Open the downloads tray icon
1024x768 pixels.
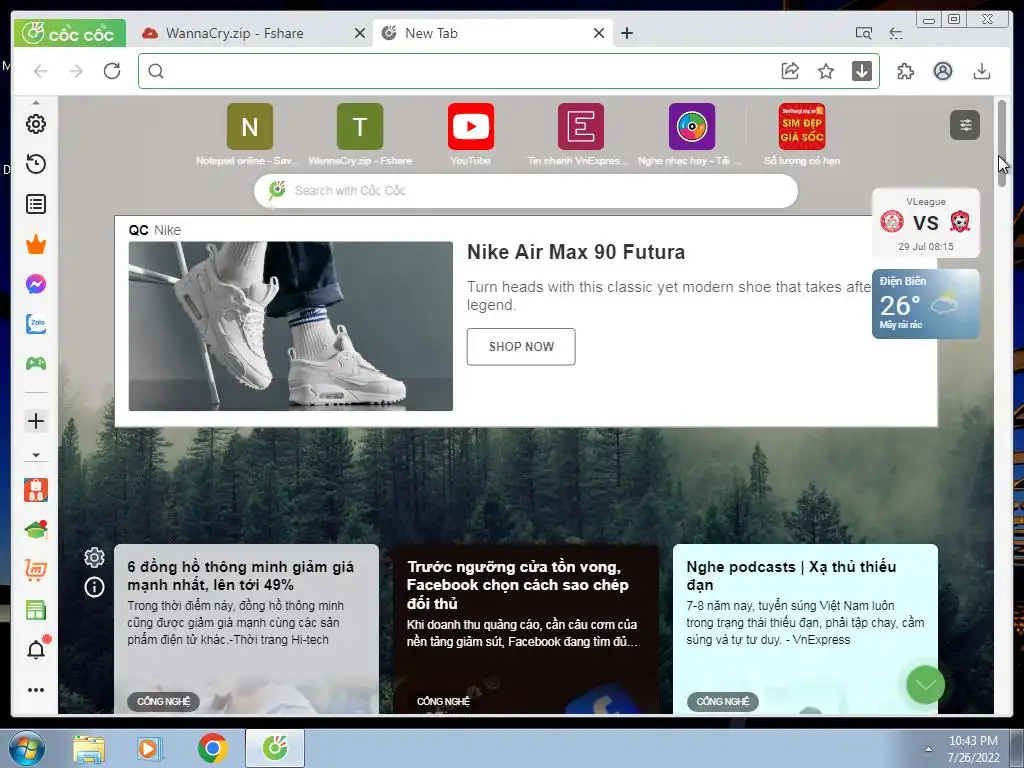coord(982,71)
